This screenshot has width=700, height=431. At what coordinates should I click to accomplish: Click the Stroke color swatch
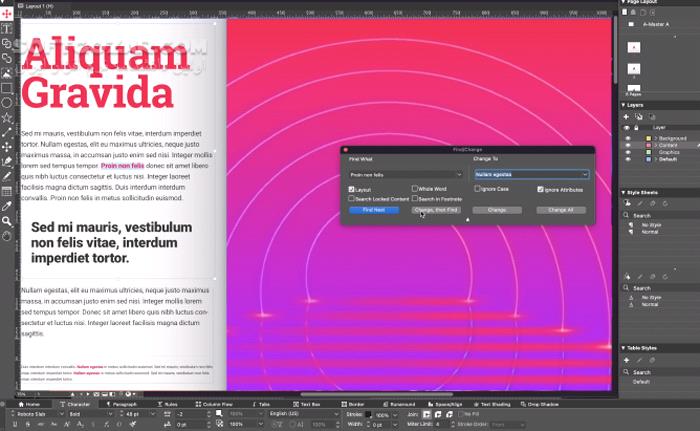click(368, 414)
